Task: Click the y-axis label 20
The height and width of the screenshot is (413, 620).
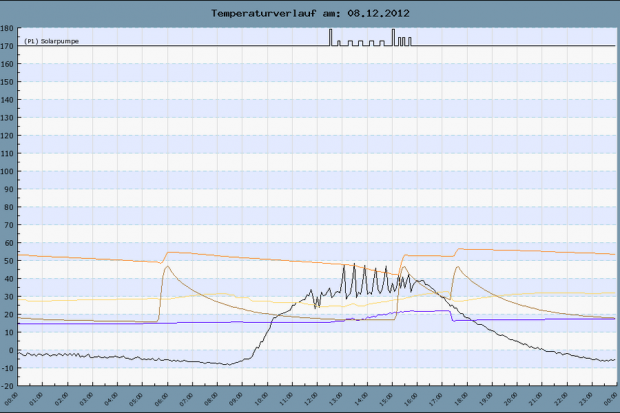Action: click(9, 315)
